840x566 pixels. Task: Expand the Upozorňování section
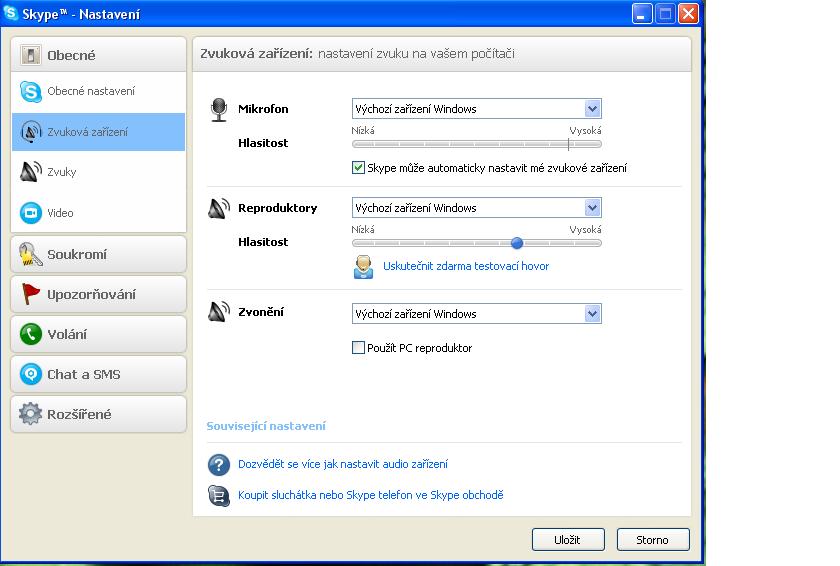pos(99,294)
